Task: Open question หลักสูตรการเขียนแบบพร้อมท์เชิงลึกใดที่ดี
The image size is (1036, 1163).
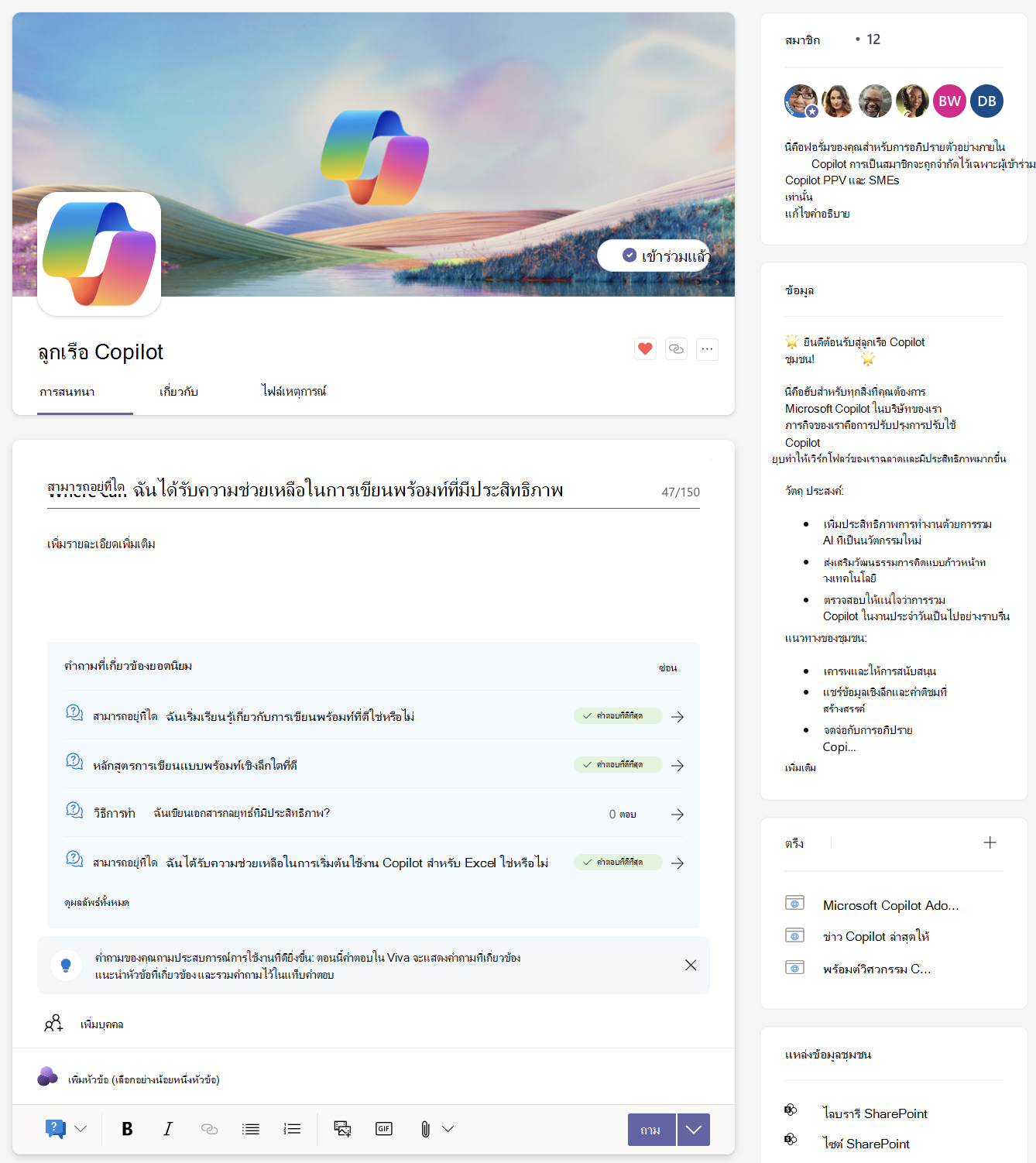Action: point(195,766)
